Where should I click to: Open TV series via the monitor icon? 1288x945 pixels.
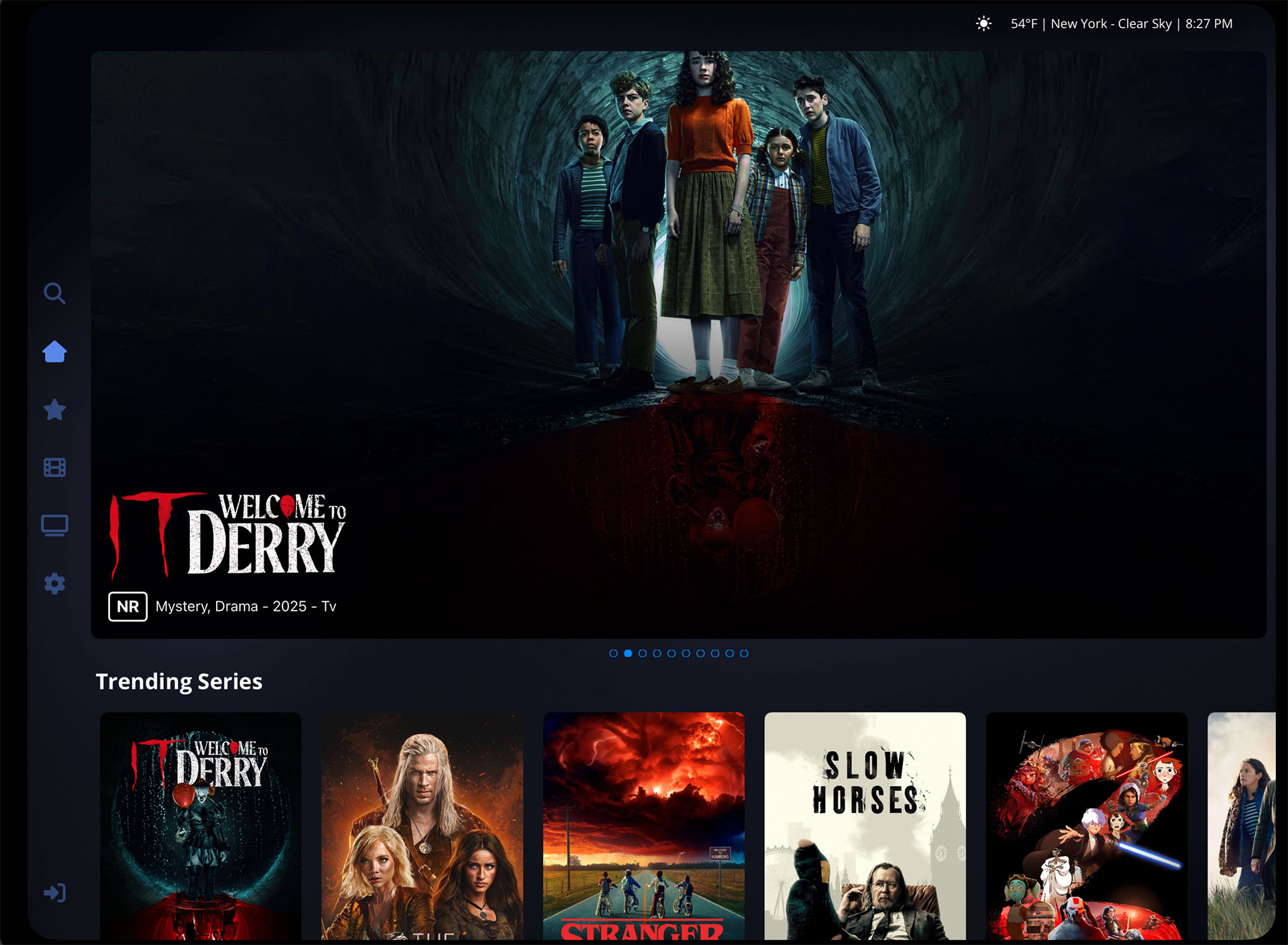(54, 525)
